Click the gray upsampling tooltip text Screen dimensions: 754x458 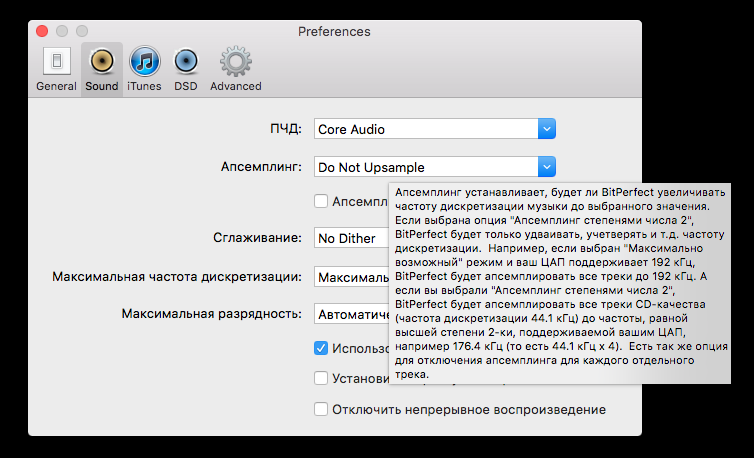560,282
